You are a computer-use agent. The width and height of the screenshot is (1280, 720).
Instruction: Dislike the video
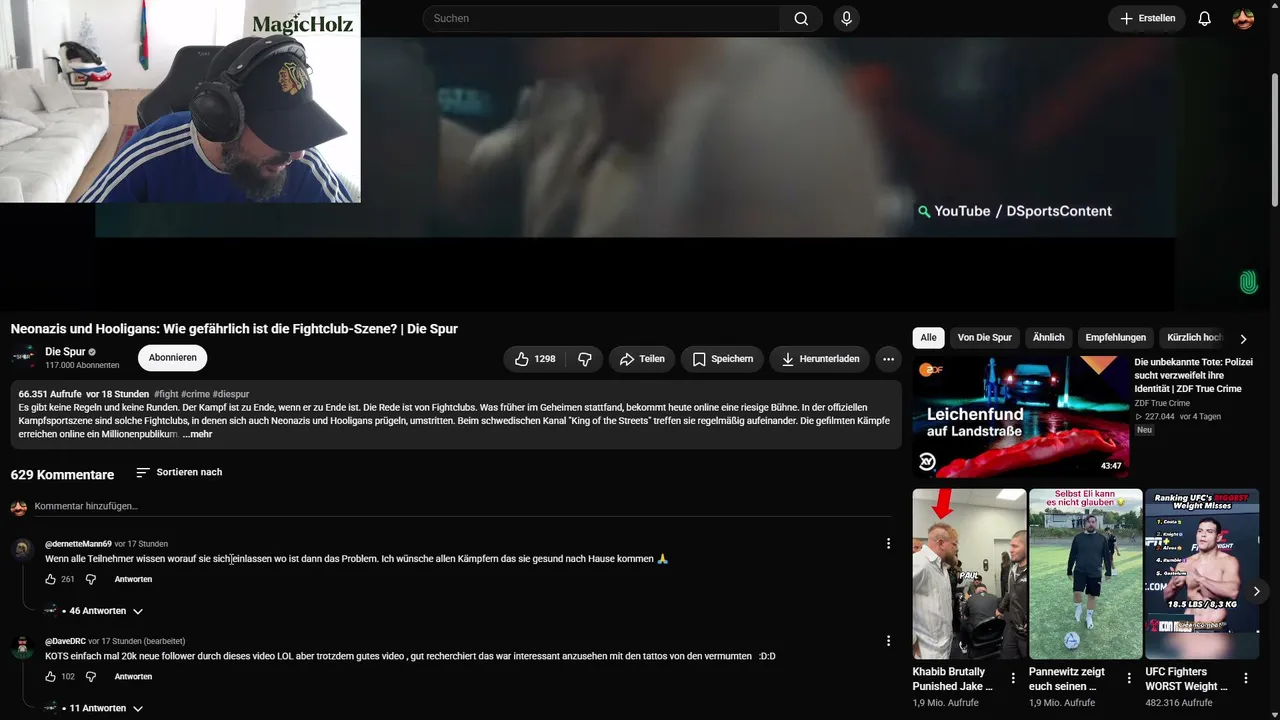pyautogui.click(x=585, y=359)
